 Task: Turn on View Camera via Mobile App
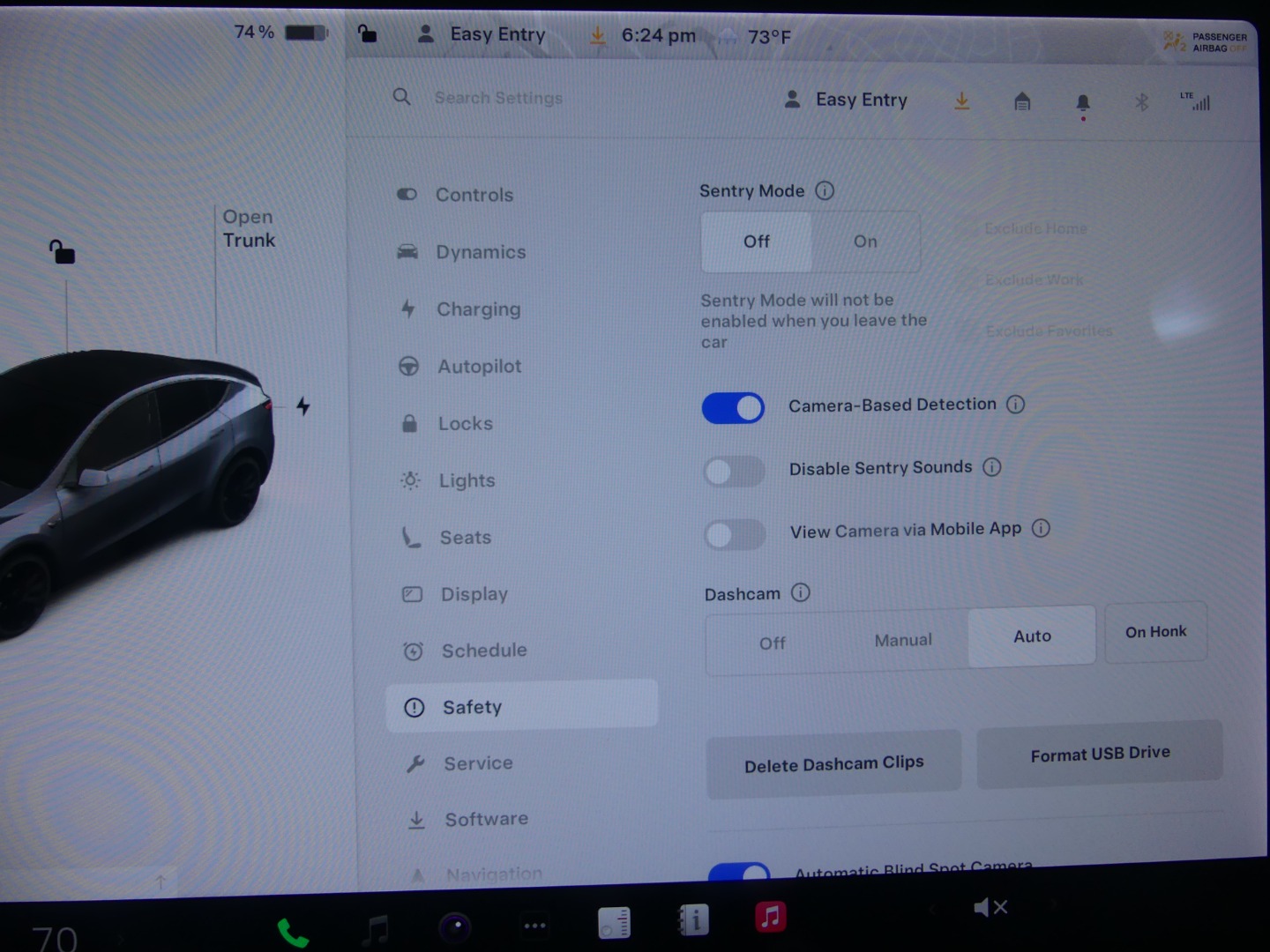pos(735,534)
